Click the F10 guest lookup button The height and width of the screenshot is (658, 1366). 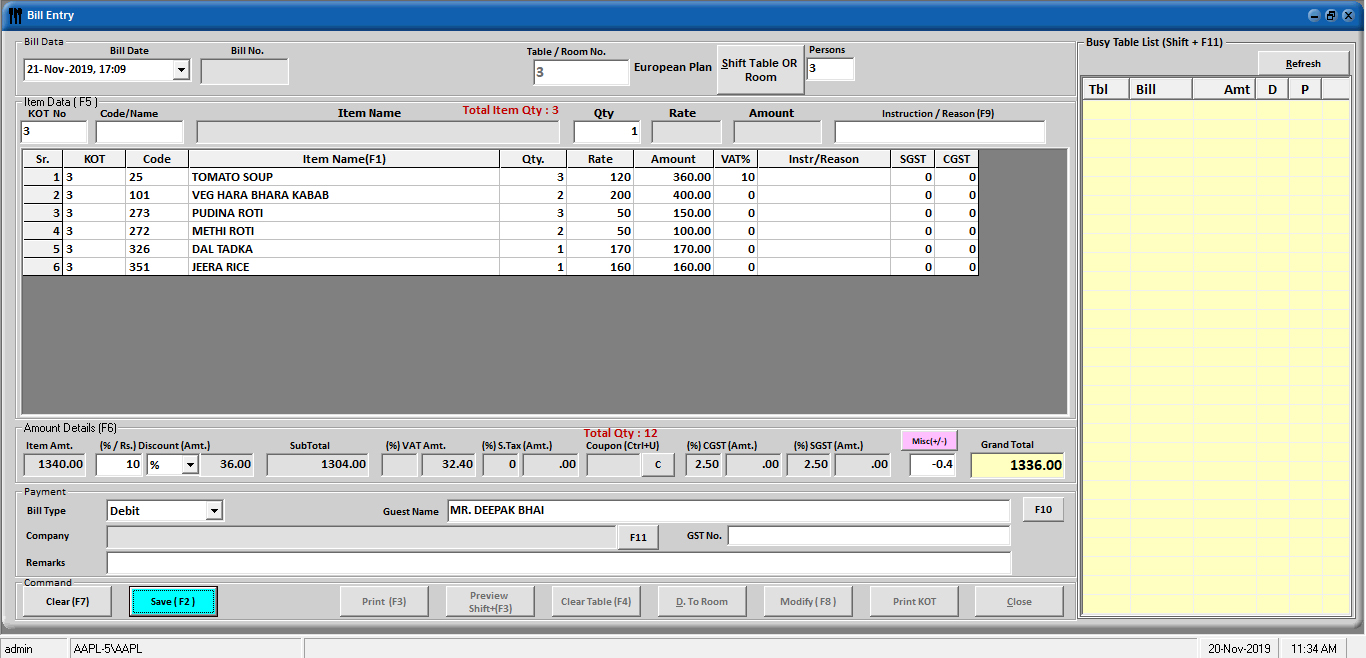coord(1043,510)
